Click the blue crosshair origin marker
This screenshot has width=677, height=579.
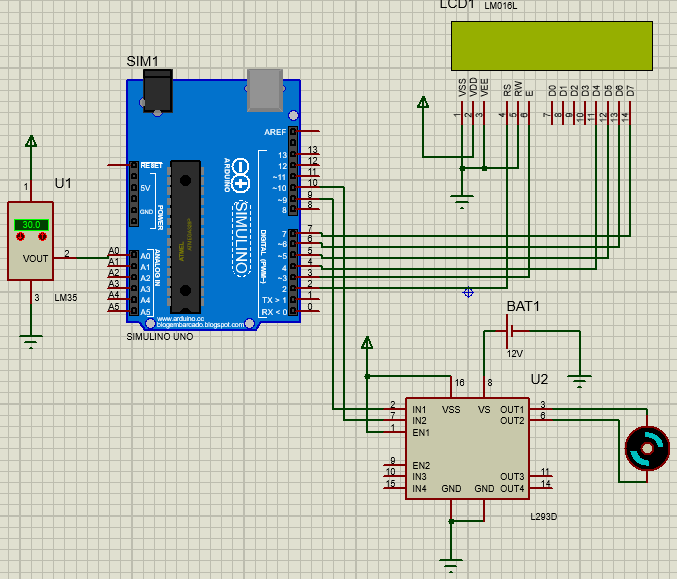pyautogui.click(x=468, y=293)
